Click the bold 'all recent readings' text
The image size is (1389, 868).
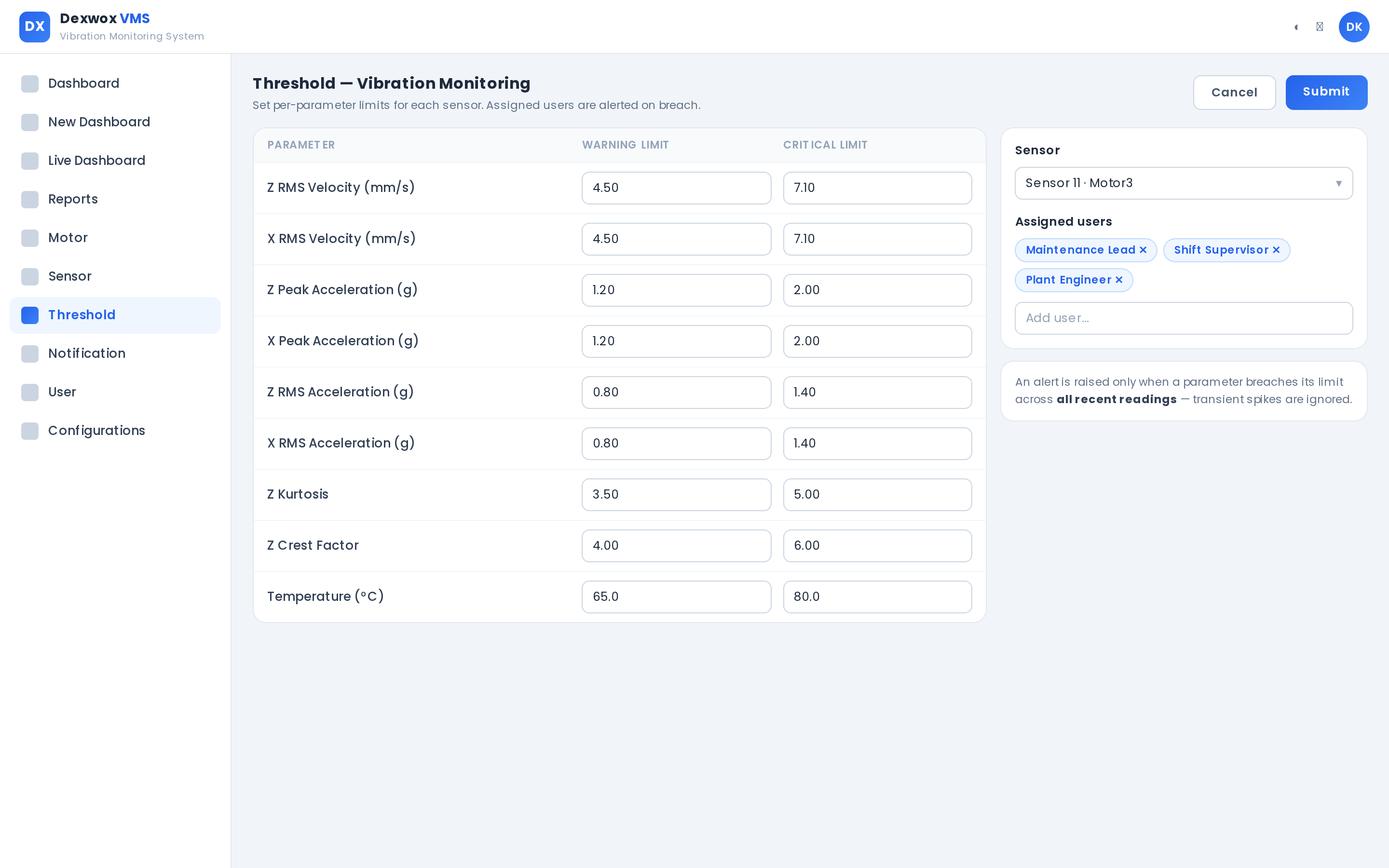point(1117,400)
